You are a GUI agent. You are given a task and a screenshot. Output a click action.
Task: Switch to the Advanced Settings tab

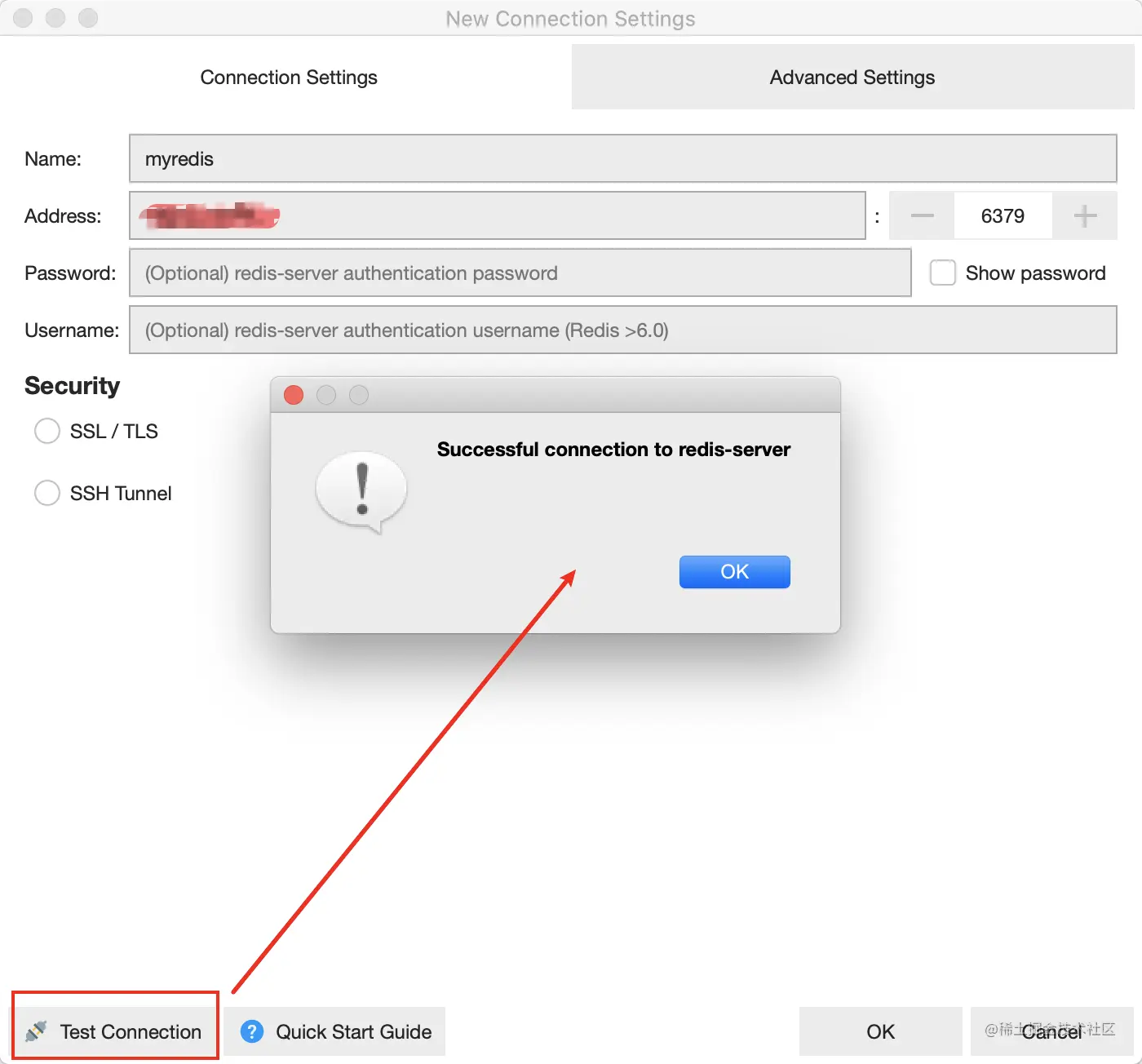852,77
